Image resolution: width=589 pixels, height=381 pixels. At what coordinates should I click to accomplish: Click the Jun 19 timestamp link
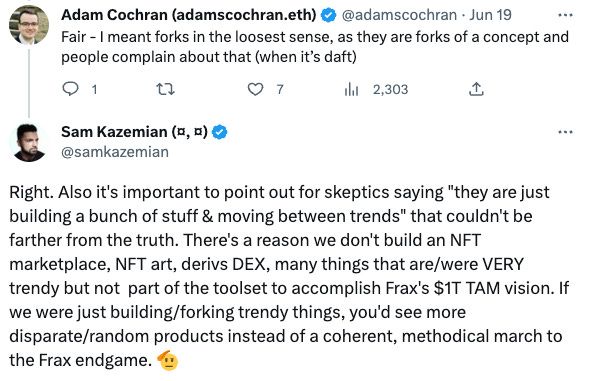point(490,15)
